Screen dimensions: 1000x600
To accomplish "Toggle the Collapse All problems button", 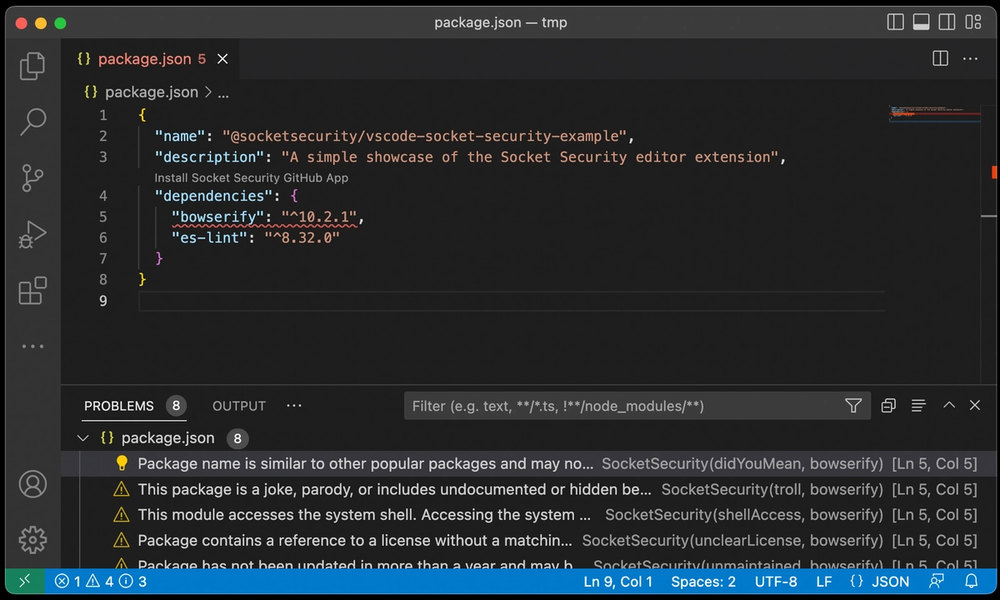I will [x=918, y=405].
